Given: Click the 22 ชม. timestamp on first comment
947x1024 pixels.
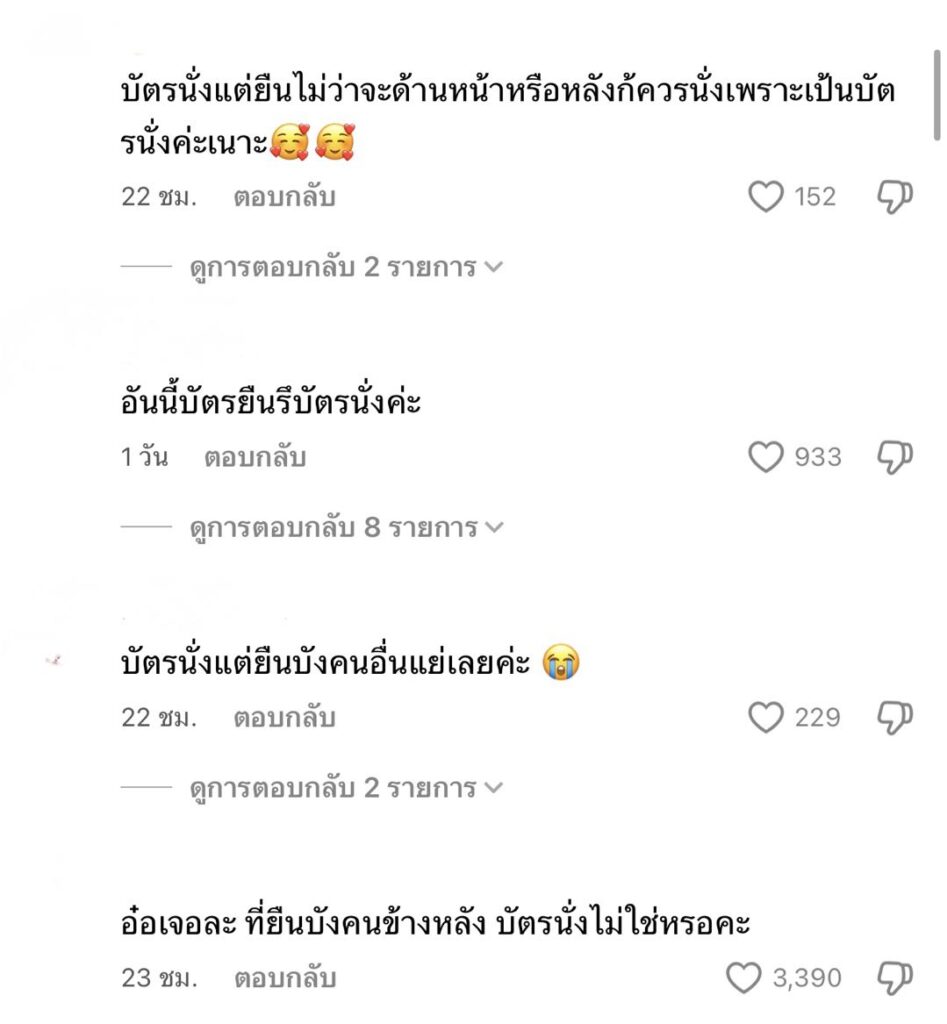Looking at the screenshot, I should coord(159,198).
